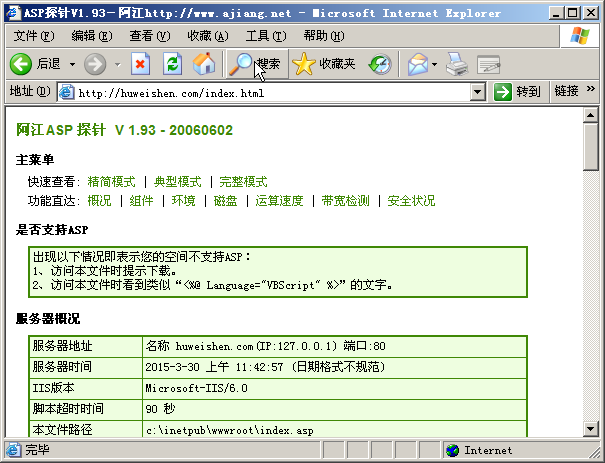Viewport: 605px width, 463px height.
Task: Jump to 运算速度 section link
Action: point(279,201)
